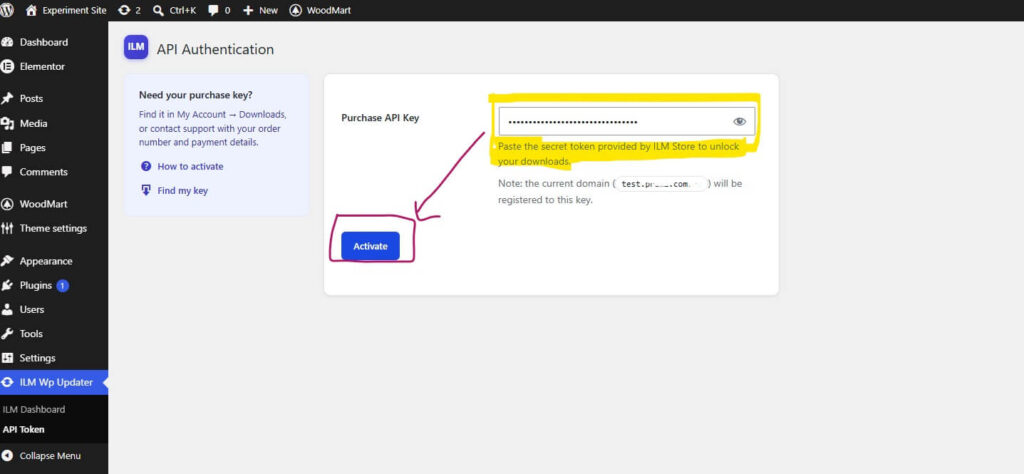This screenshot has height=474, width=1024.
Task: Click the Plugins plug icon
Action: click(7, 285)
